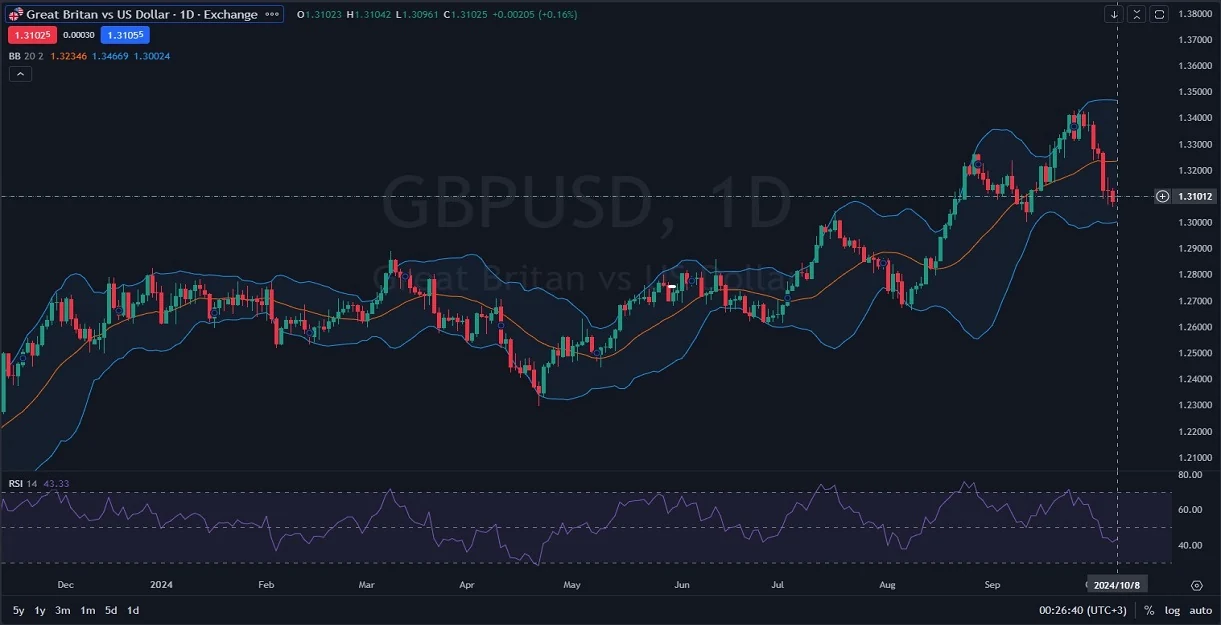
Task: Open the three-dots more menu beside the symbol title
Action: point(272,15)
